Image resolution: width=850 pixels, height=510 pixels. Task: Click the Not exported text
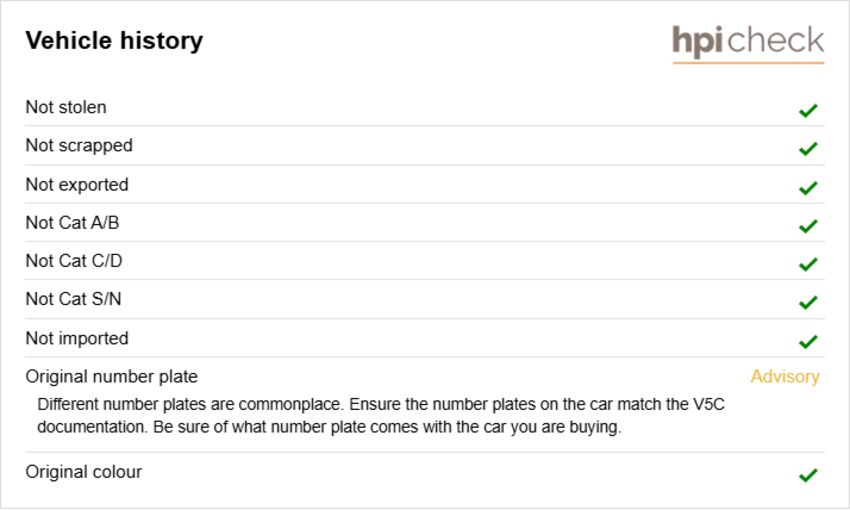tap(77, 185)
